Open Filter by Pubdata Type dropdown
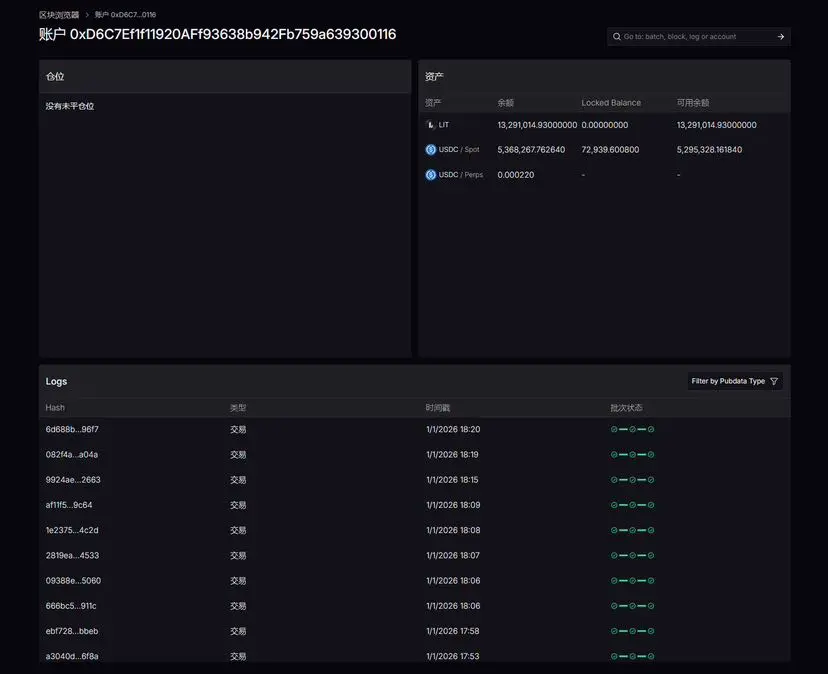Screen dimensions: 828x674 [735, 382]
